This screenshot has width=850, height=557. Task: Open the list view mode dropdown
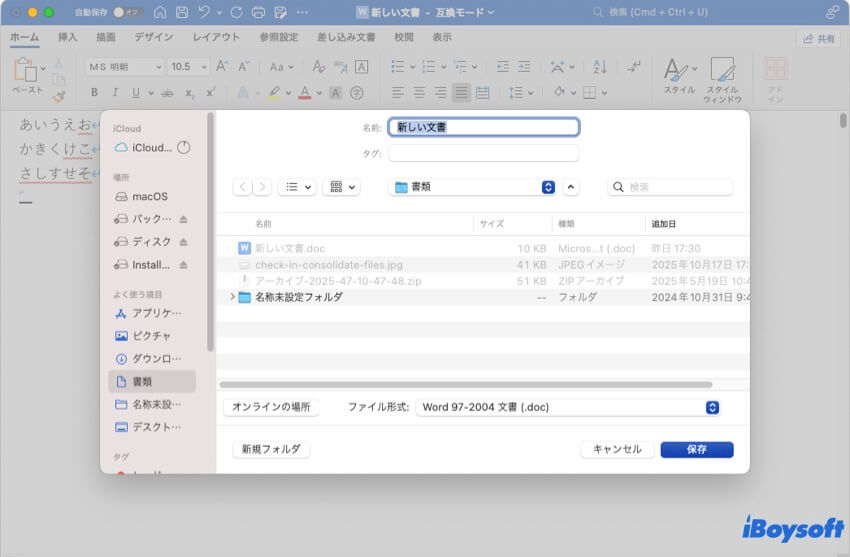(297, 187)
